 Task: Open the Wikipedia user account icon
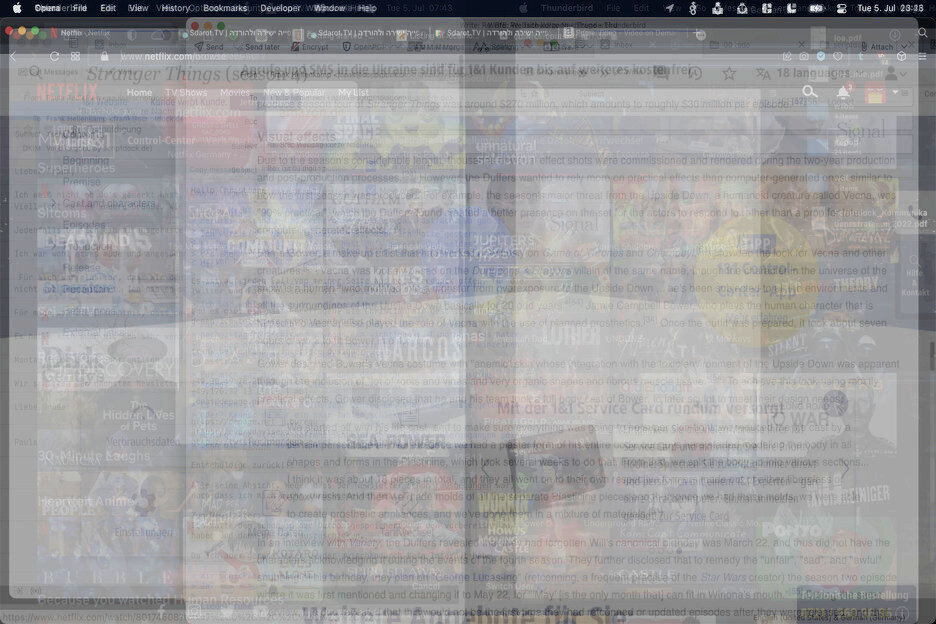point(891,73)
